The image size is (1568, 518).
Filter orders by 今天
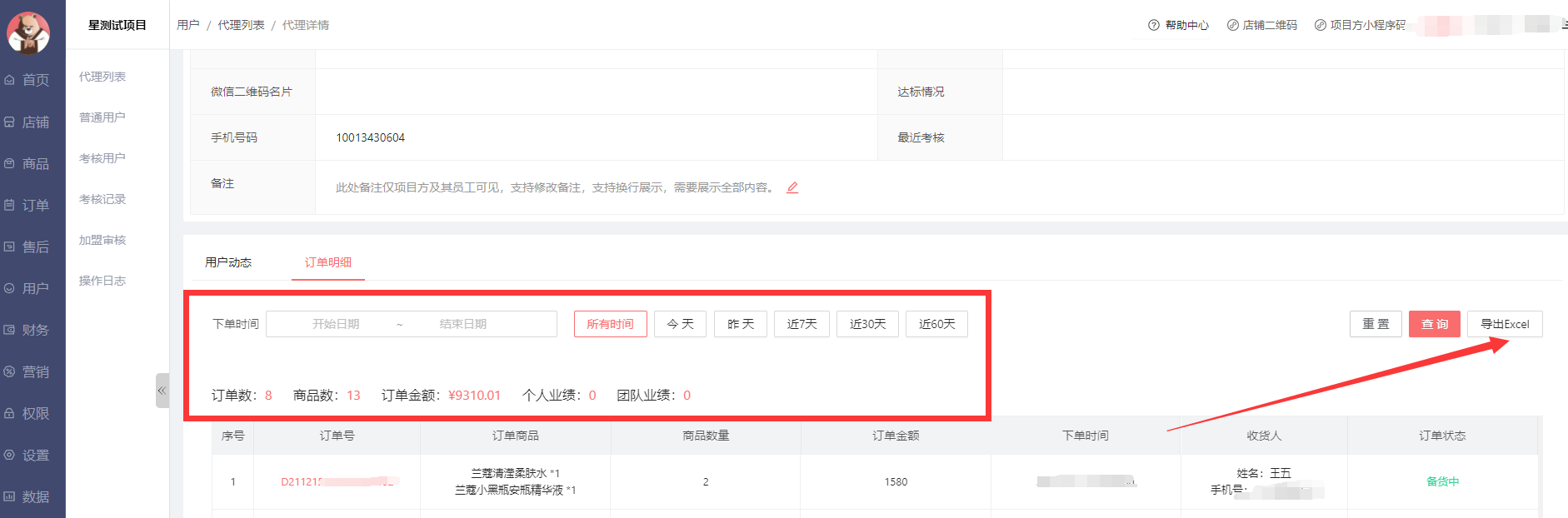[680, 324]
